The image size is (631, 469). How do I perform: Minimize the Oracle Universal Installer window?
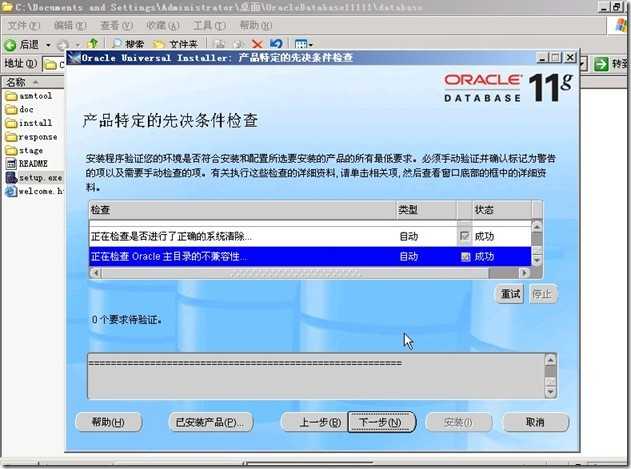[542, 58]
